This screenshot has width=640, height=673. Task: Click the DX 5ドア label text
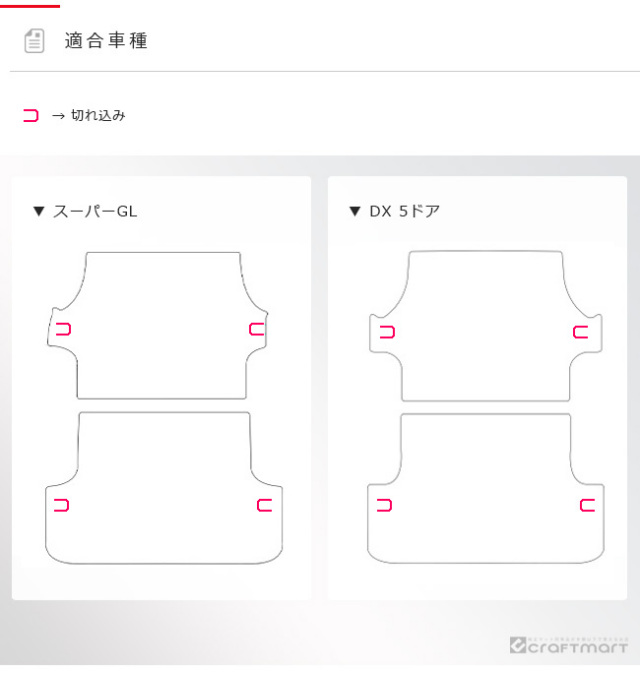[405, 211]
